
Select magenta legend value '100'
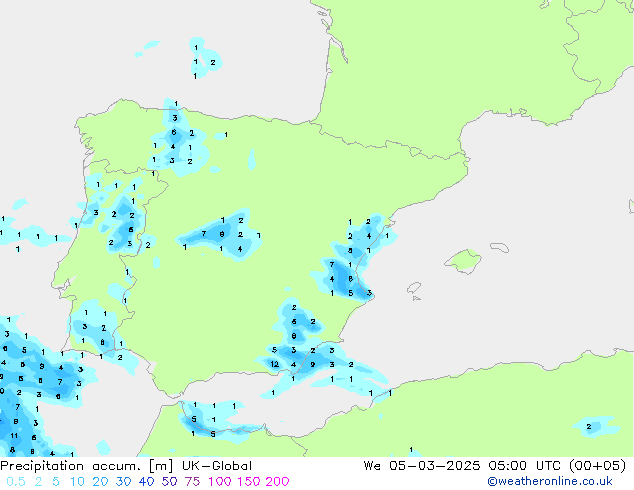tap(220, 482)
